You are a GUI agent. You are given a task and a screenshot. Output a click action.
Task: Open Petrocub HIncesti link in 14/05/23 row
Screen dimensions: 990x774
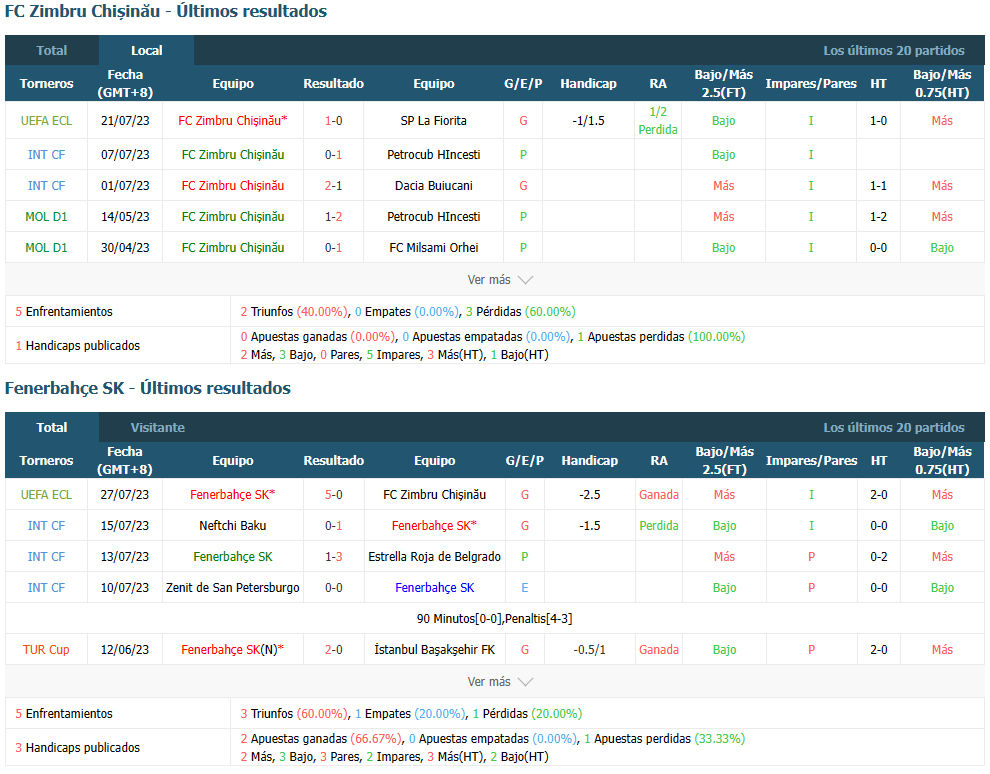434,217
